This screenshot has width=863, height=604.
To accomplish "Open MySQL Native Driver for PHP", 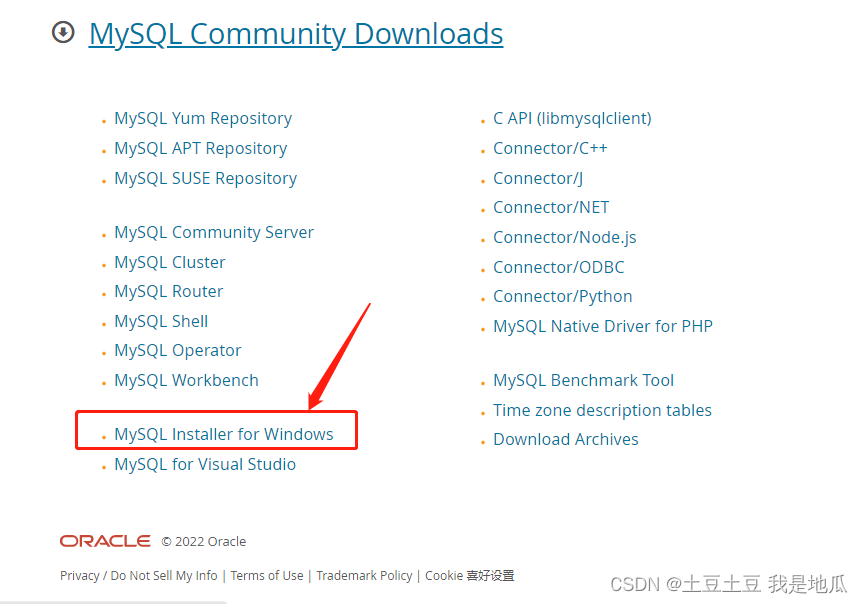I will 603,327.
